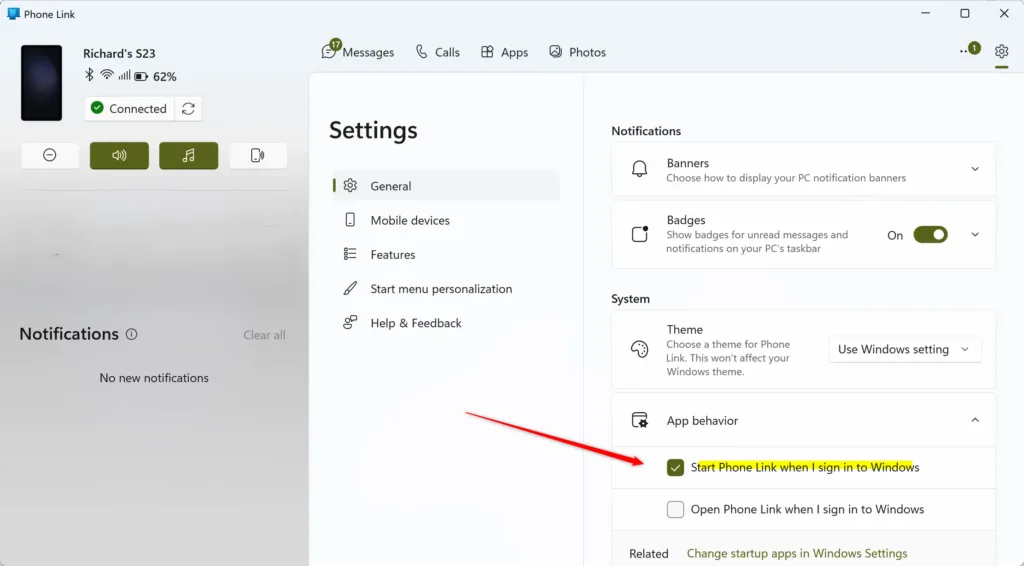
Task: Click the Badges icon
Action: point(639,234)
